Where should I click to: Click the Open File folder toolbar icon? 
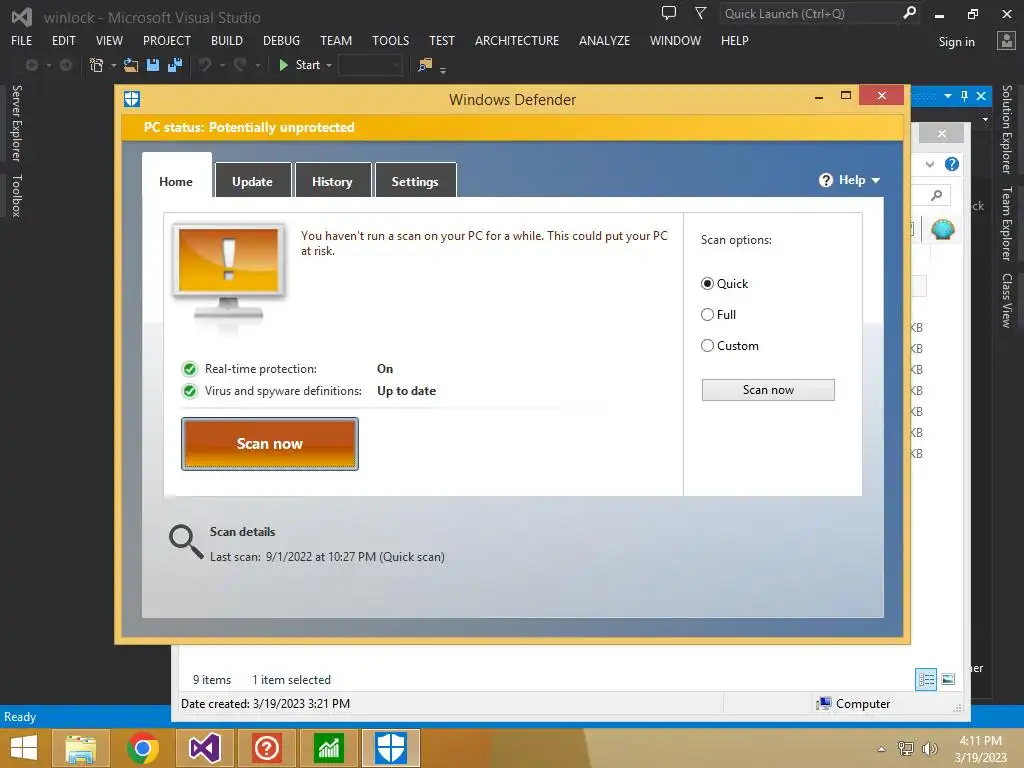tap(131, 65)
